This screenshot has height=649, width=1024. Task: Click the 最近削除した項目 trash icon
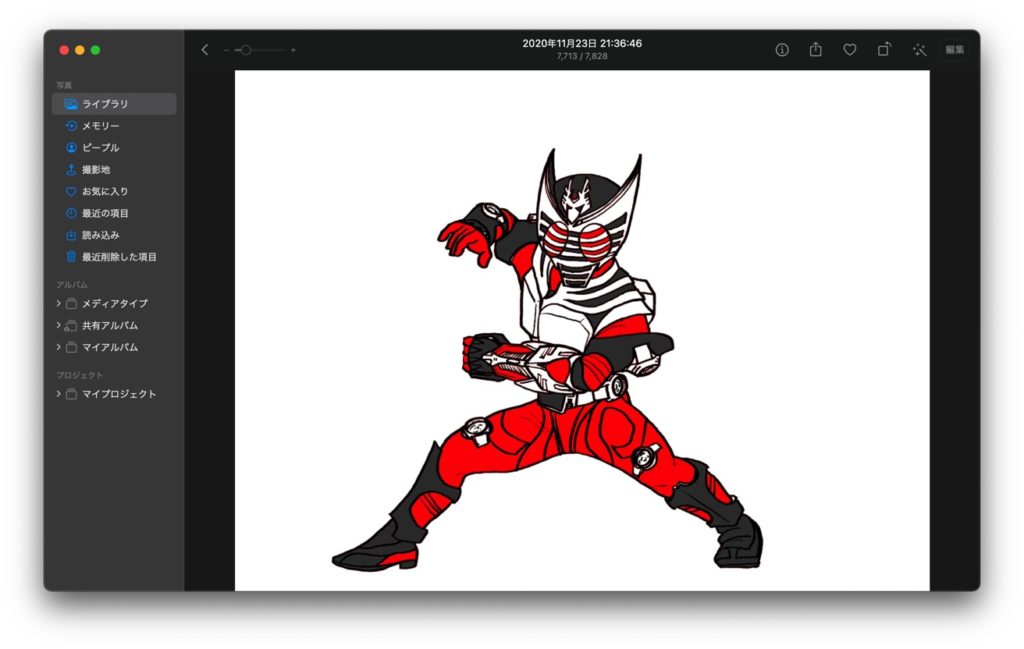pos(71,257)
